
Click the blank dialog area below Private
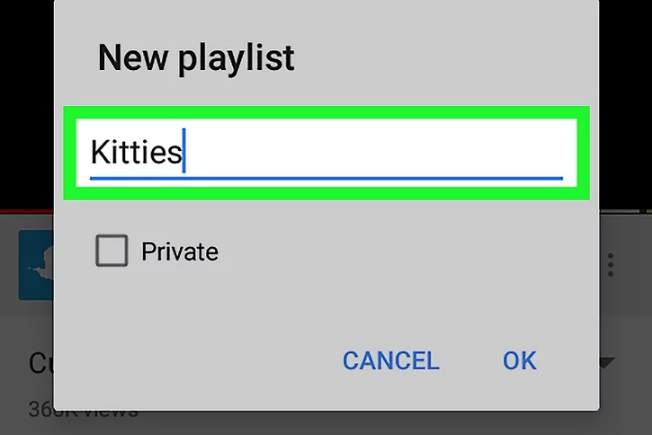point(326,306)
